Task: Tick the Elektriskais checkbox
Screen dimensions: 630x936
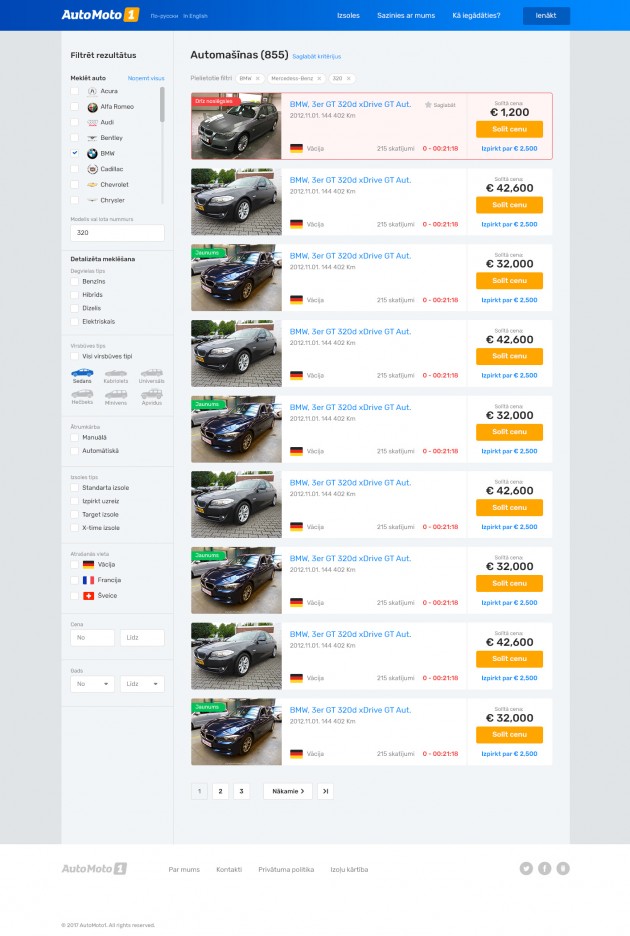Action: pyautogui.click(x=75, y=322)
